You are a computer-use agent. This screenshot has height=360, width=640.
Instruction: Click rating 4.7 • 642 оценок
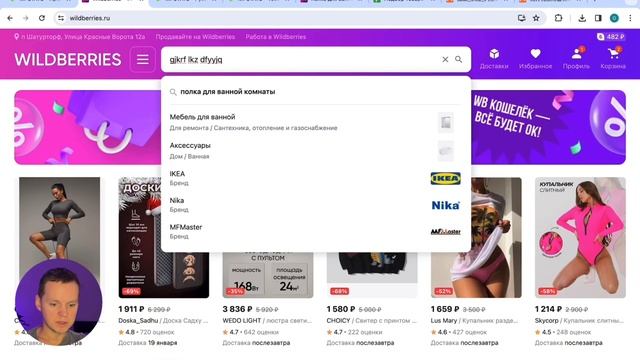pos(250,332)
